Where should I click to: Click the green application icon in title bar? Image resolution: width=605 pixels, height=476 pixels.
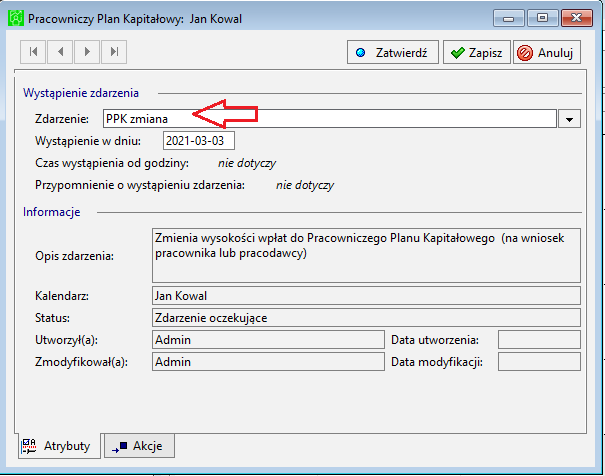(x=16, y=18)
